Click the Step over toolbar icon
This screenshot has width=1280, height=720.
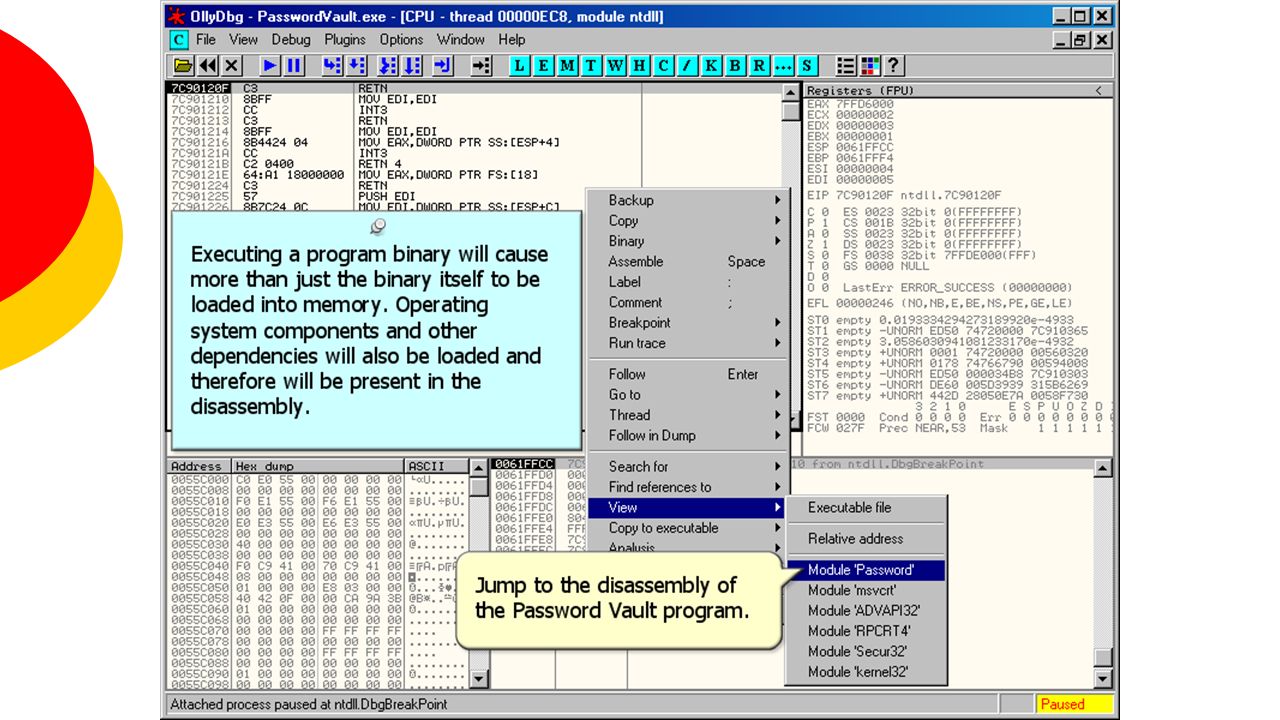tap(356, 65)
